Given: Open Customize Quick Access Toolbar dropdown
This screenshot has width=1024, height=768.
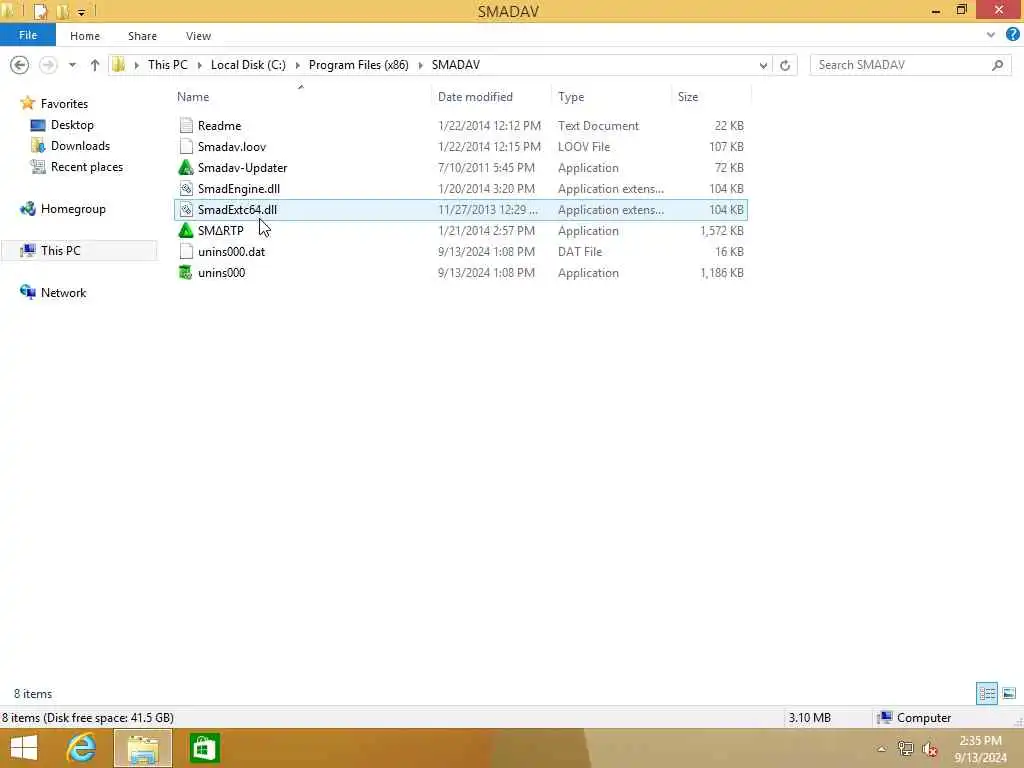Looking at the screenshot, I should coord(82,12).
